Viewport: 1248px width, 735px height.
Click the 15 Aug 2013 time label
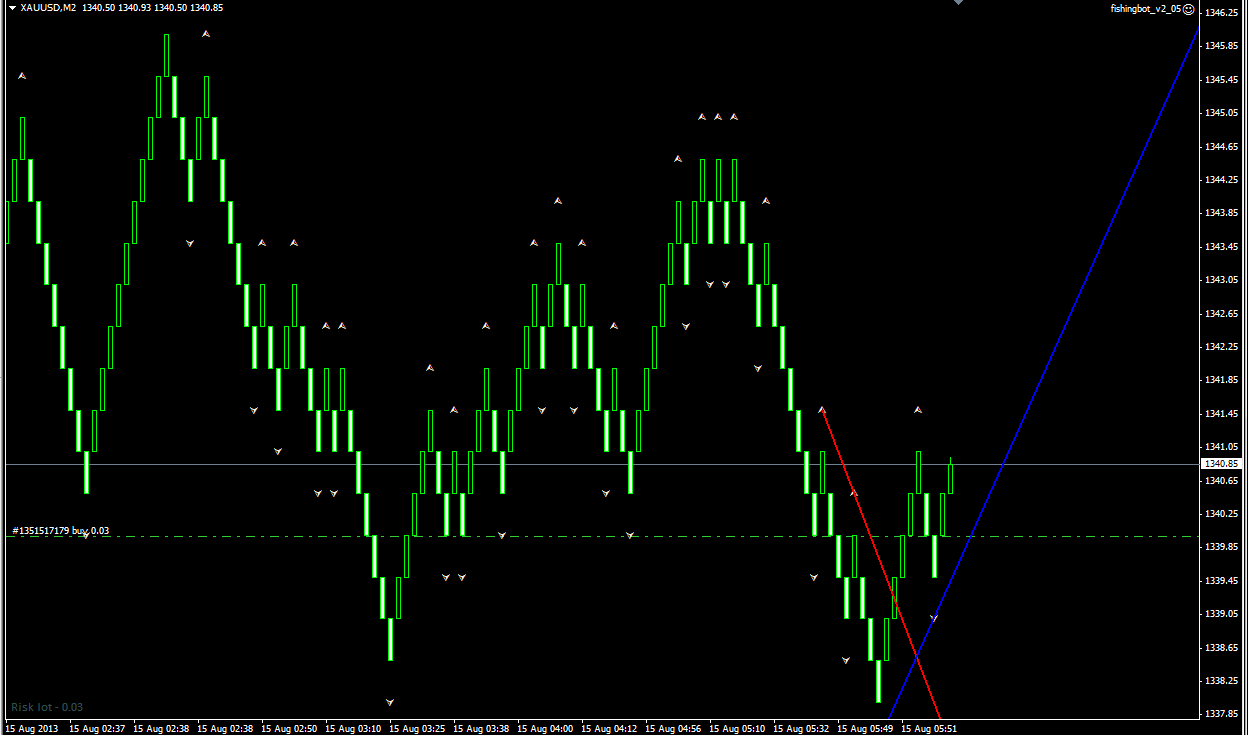[34, 729]
